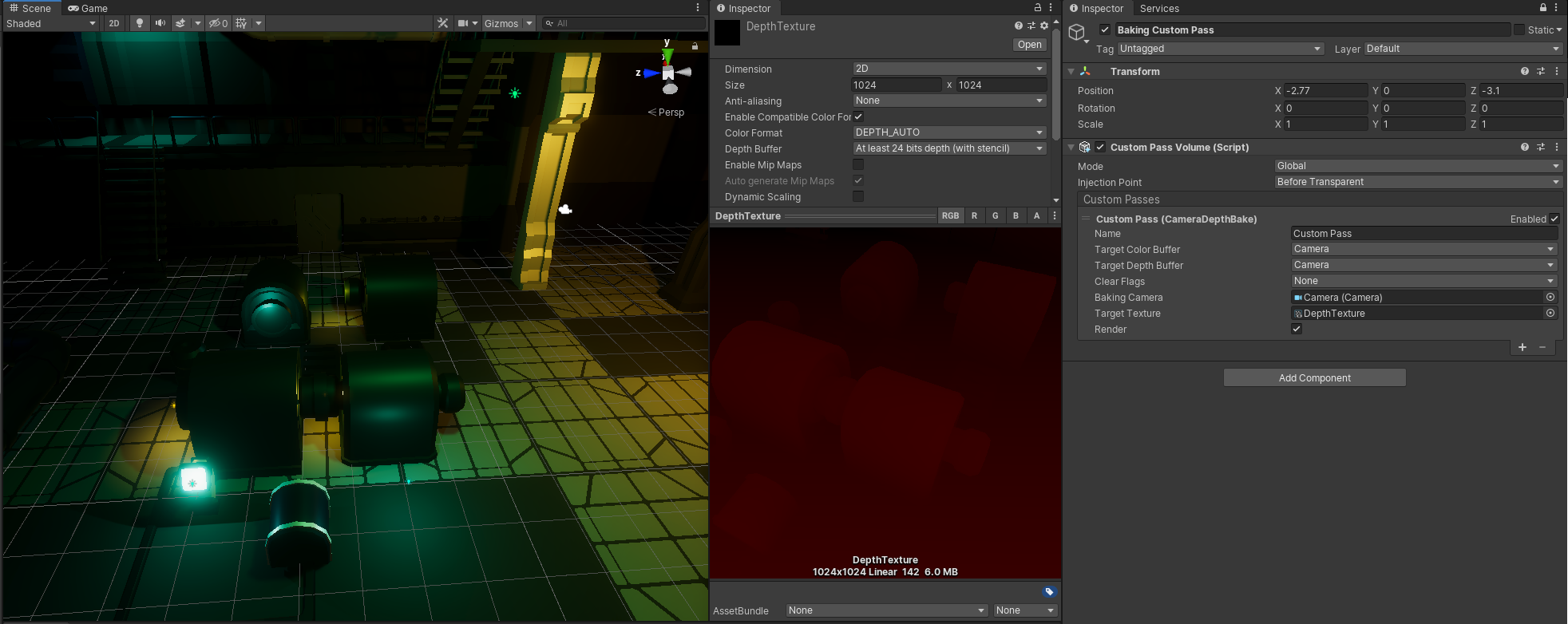Open Custom Pass Volume three-dot menu

1557,147
